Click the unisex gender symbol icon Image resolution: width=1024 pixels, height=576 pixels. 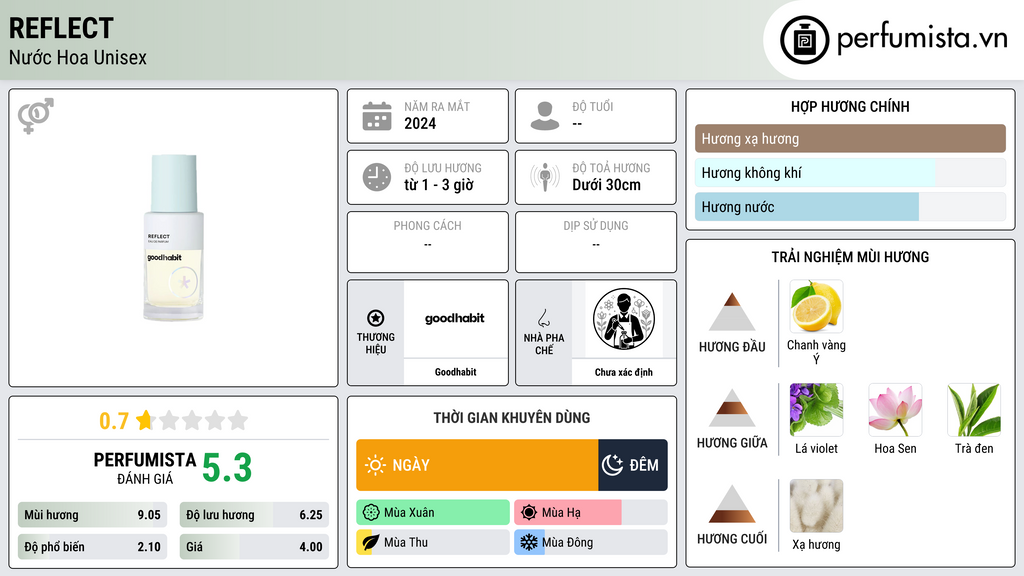coord(36,116)
